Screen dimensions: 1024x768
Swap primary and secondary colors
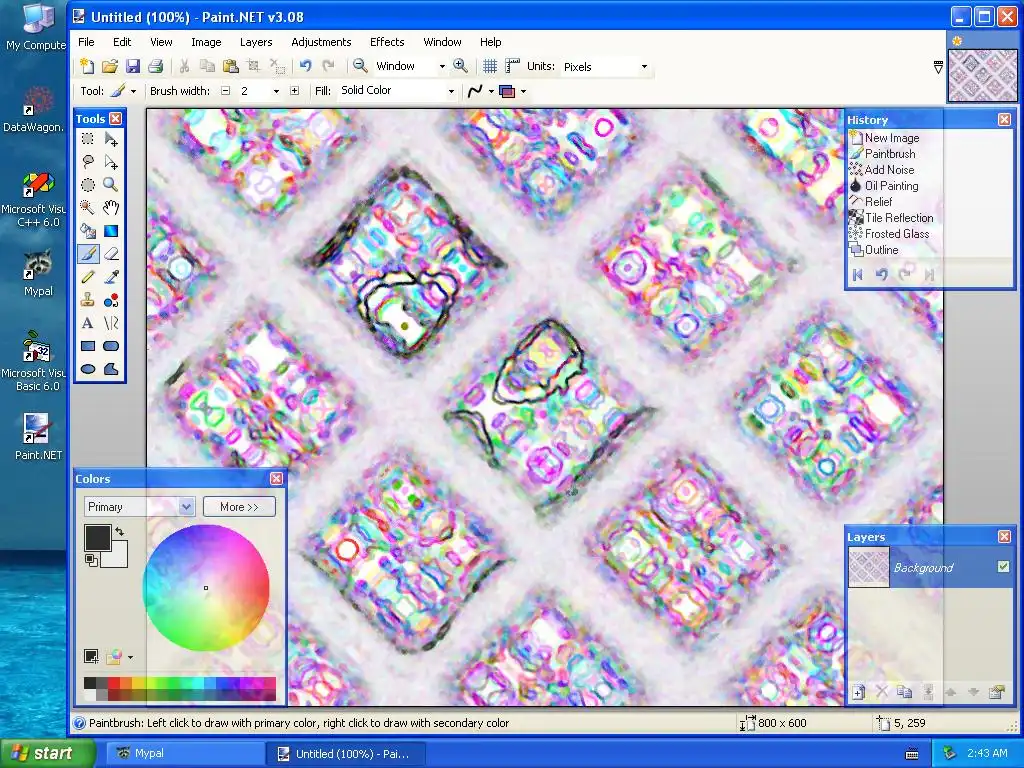coord(120,532)
